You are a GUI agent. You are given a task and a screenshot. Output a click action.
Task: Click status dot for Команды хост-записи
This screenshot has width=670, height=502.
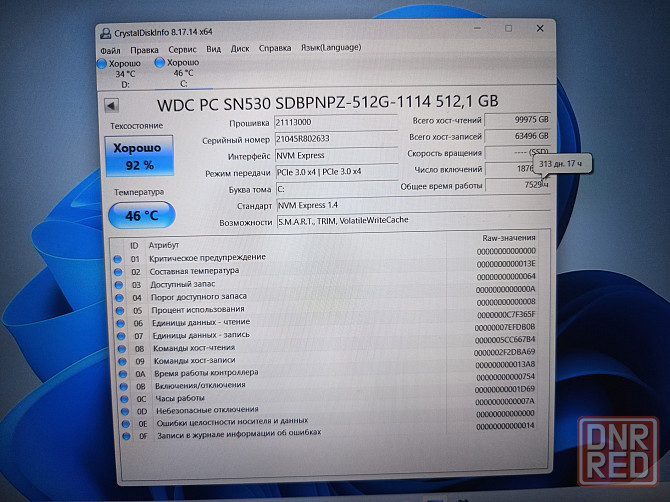pyautogui.click(x=123, y=361)
